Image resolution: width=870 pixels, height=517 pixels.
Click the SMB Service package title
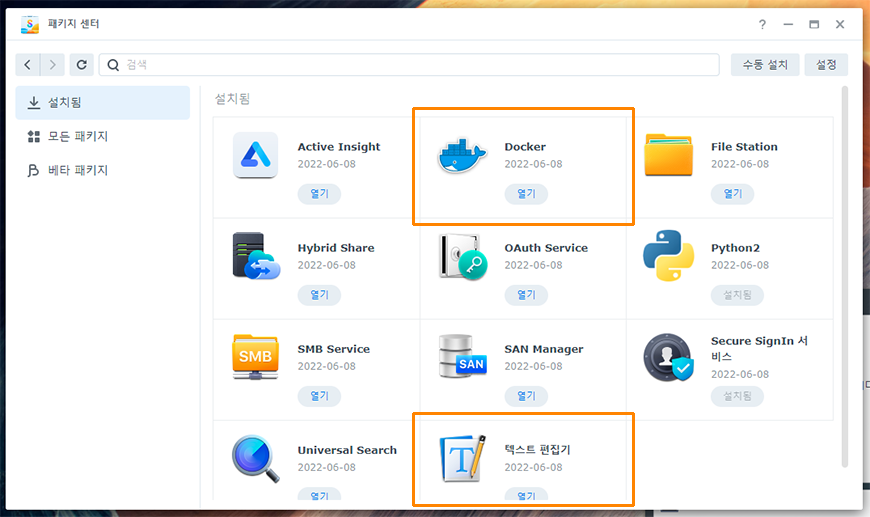coord(333,349)
